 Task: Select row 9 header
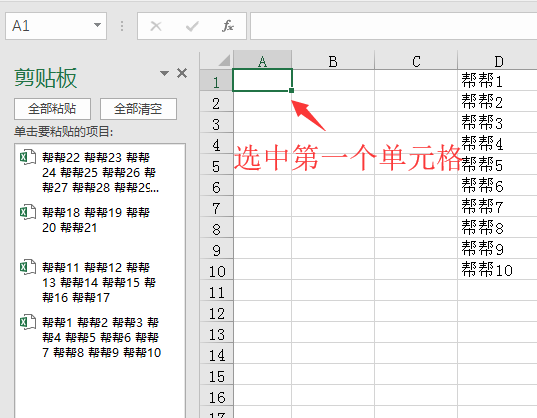tap(216, 249)
